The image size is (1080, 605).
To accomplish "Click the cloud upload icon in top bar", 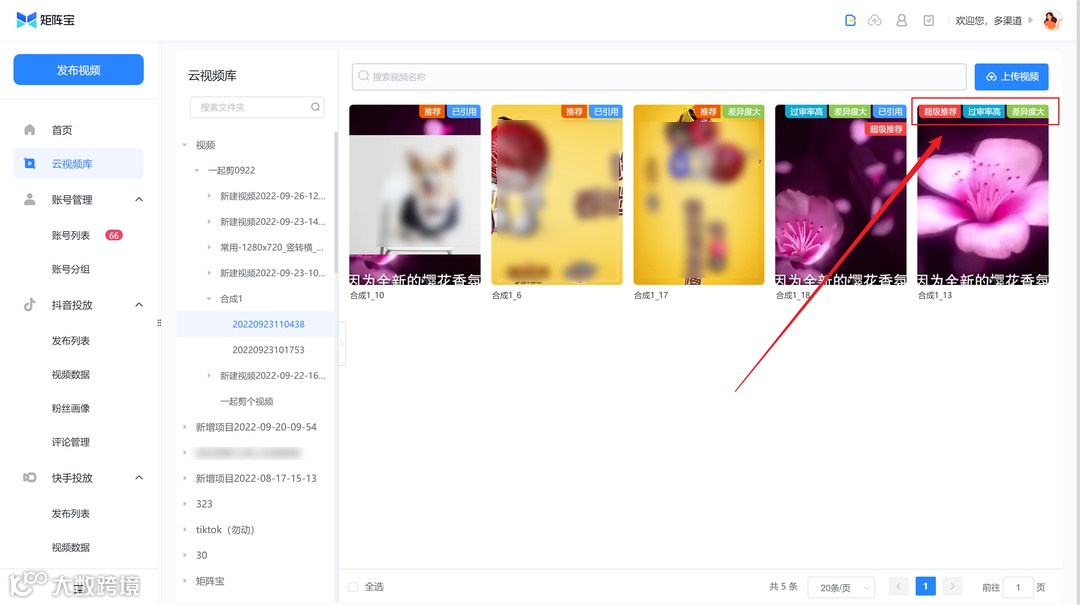I will 876,19.
